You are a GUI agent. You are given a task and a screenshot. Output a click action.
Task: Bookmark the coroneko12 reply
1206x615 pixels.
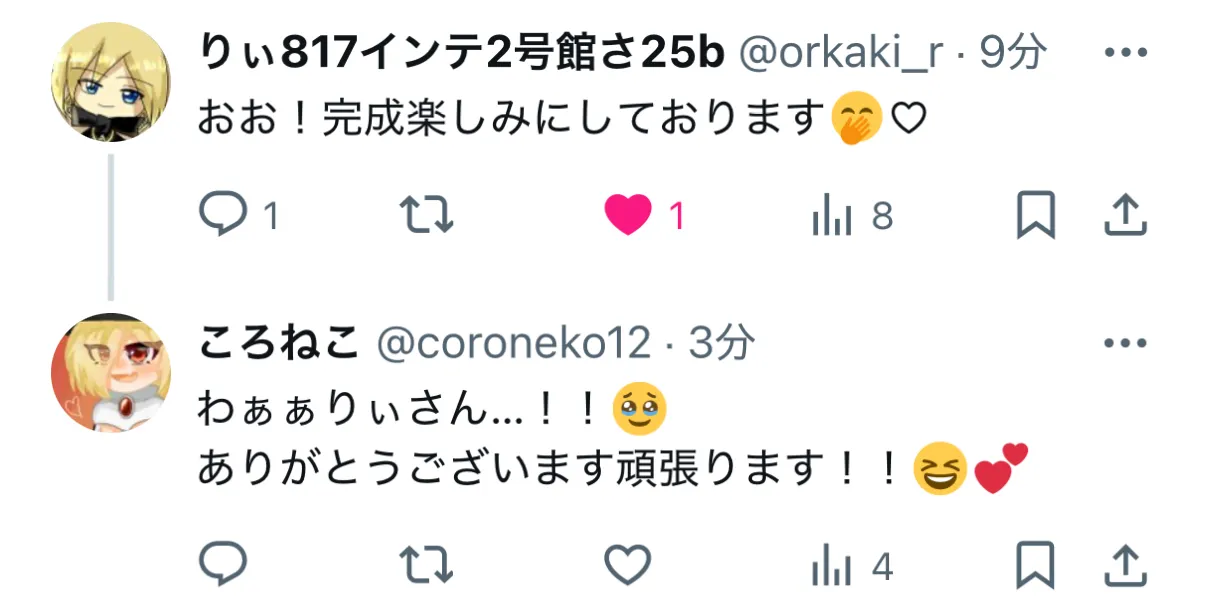(x=1036, y=567)
